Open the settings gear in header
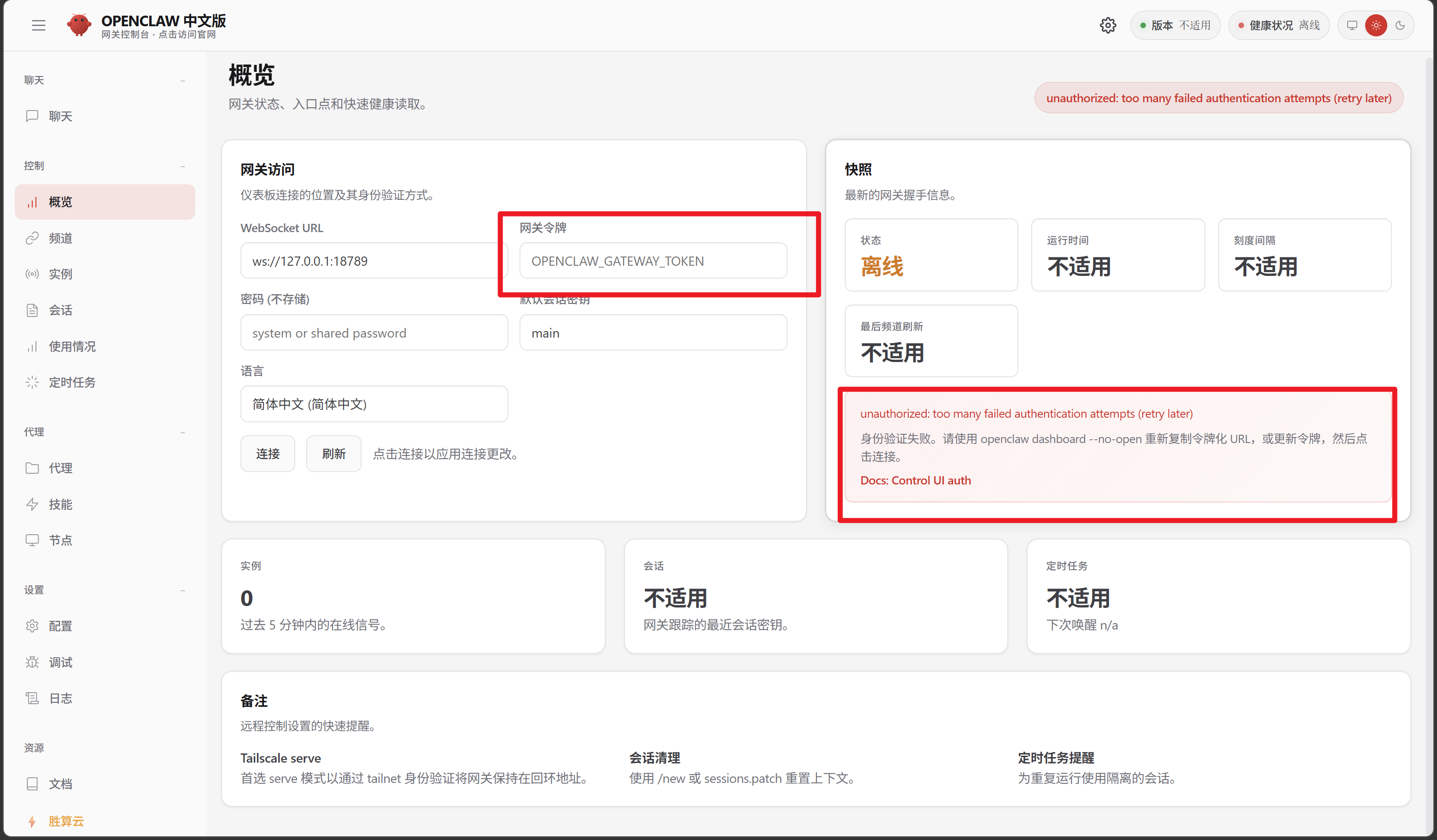 pyautogui.click(x=1107, y=25)
